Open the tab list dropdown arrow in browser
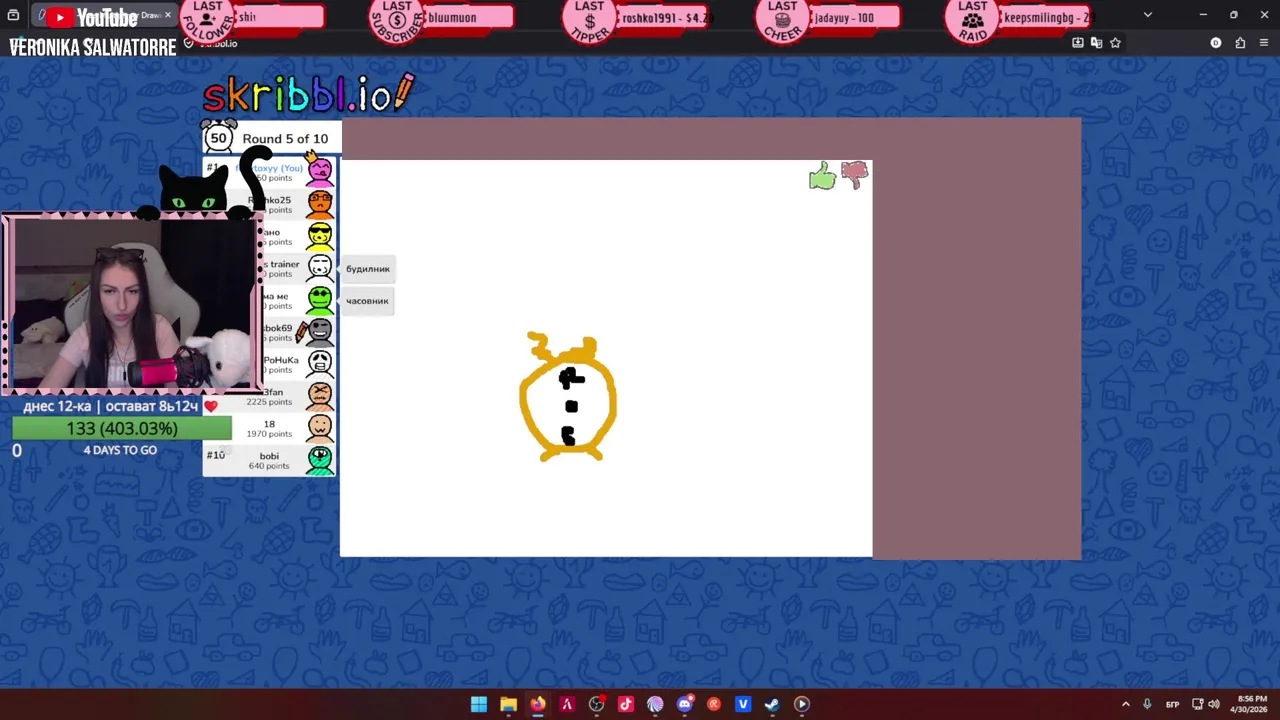The image size is (1280, 720). [1148, 15]
